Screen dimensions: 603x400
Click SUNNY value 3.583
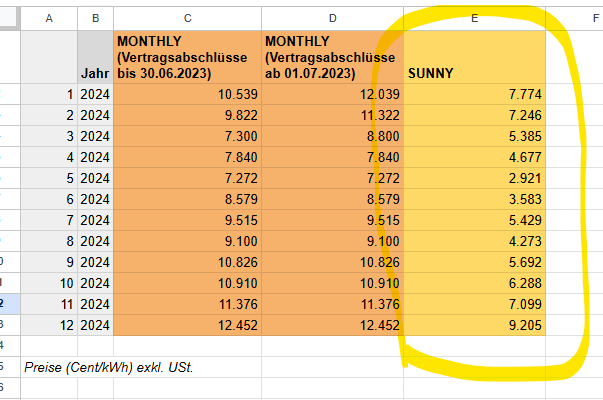coord(475,199)
